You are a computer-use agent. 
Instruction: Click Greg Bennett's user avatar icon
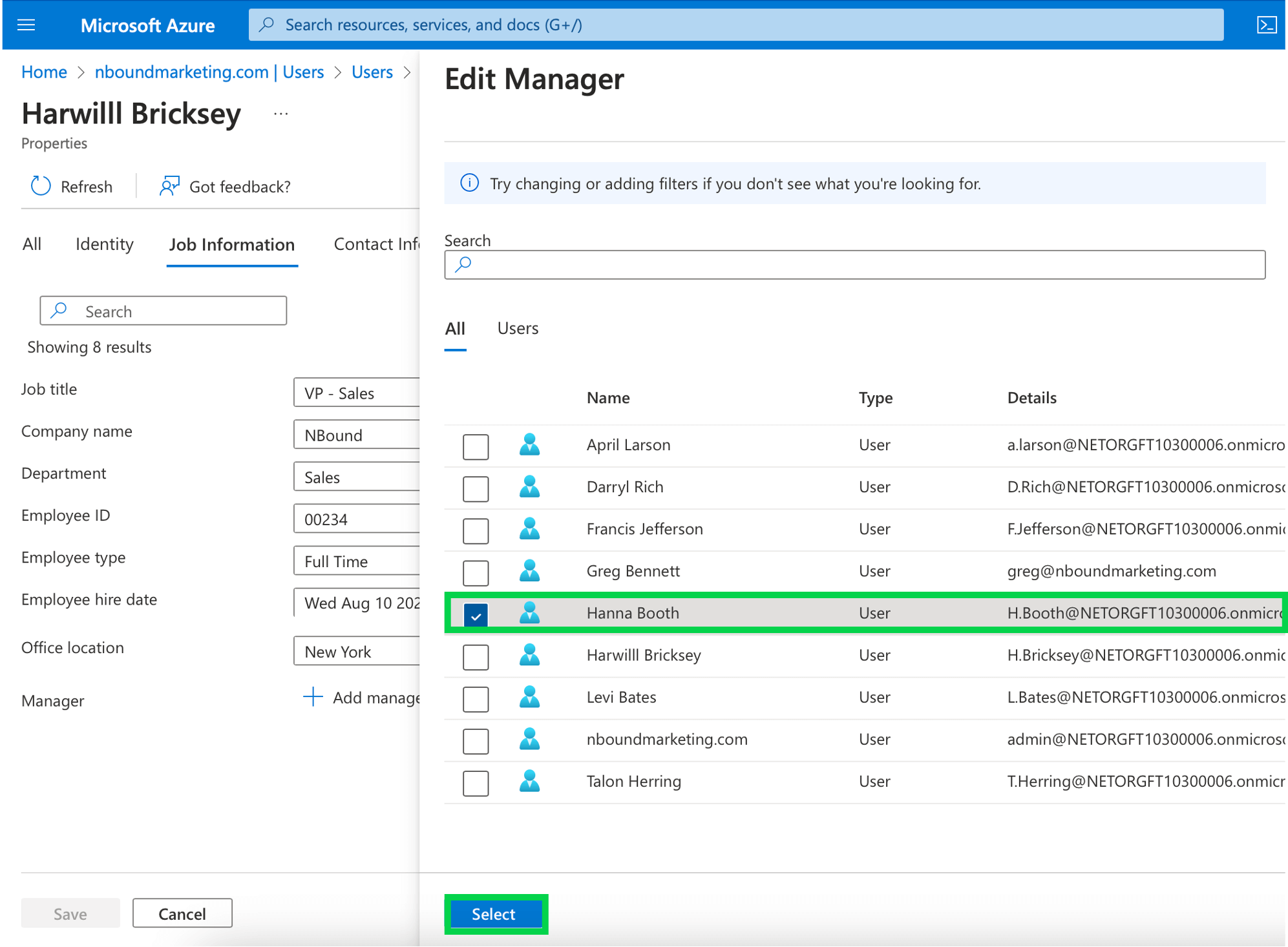[529, 571]
